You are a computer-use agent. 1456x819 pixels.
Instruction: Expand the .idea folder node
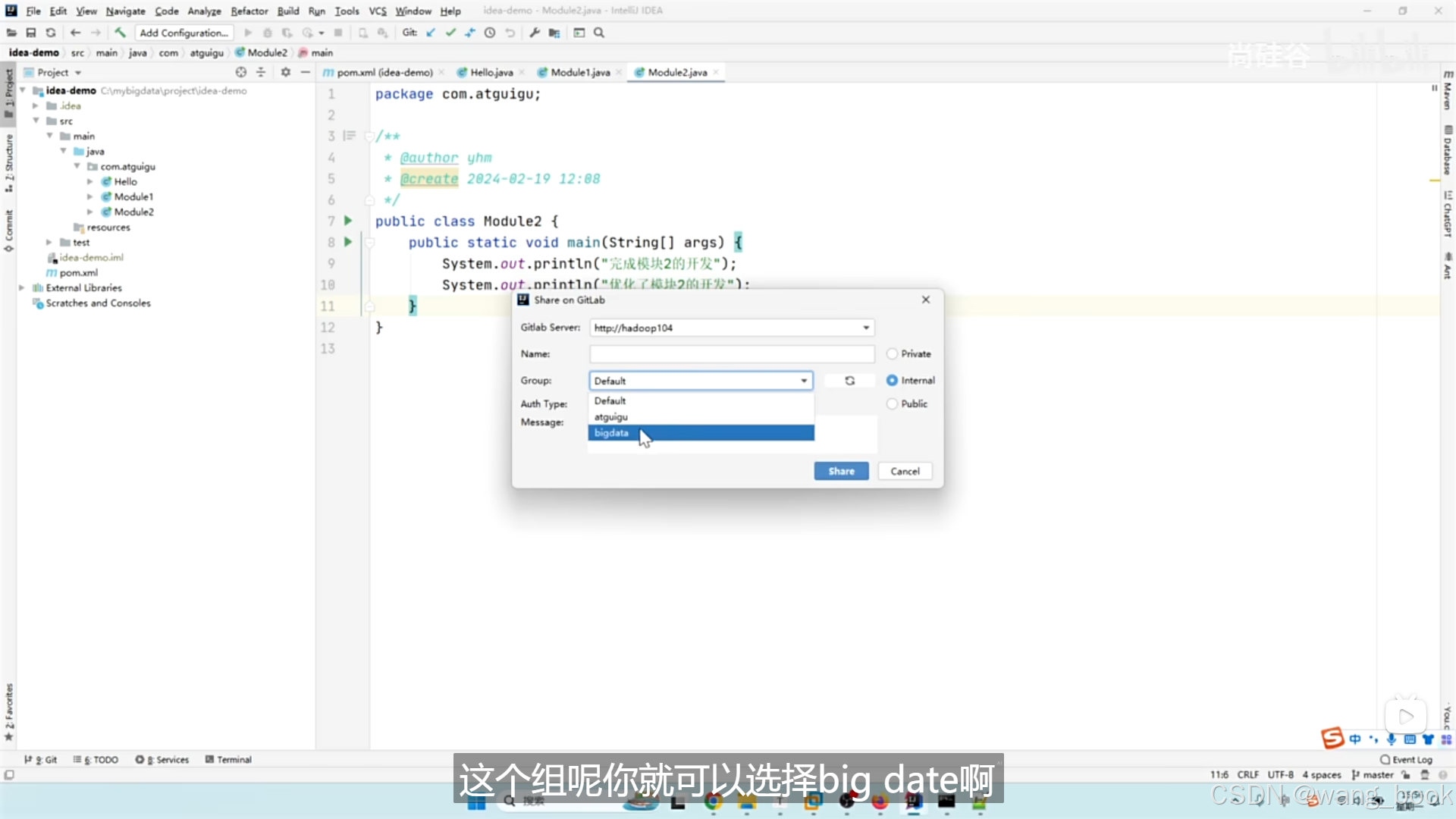(x=36, y=105)
